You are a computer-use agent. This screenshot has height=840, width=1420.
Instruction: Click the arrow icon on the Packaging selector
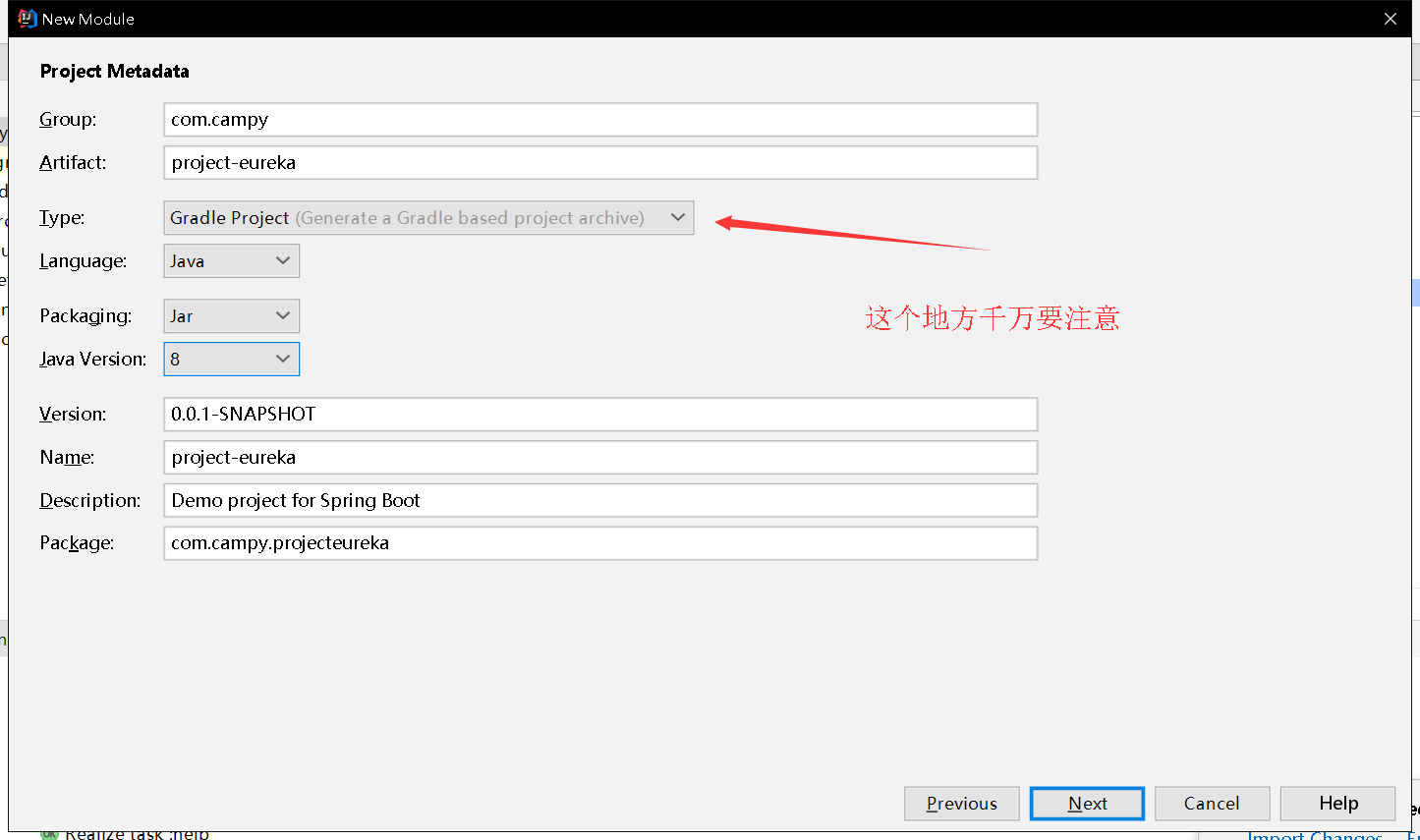click(x=283, y=315)
